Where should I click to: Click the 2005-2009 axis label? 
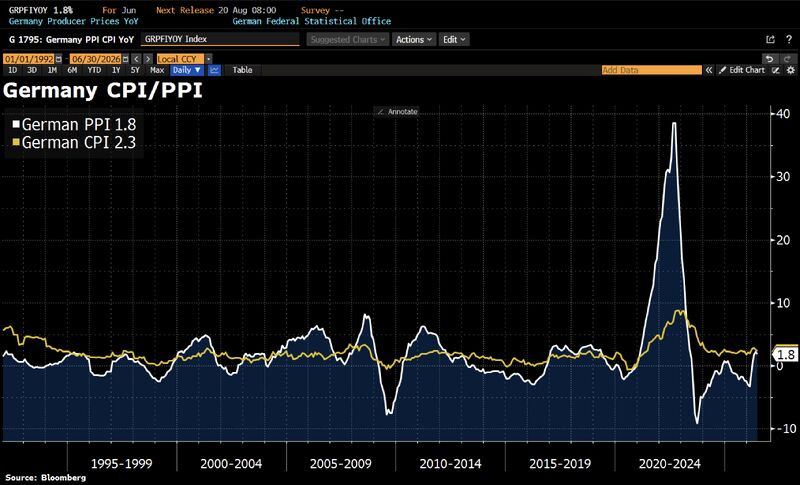tap(341, 464)
